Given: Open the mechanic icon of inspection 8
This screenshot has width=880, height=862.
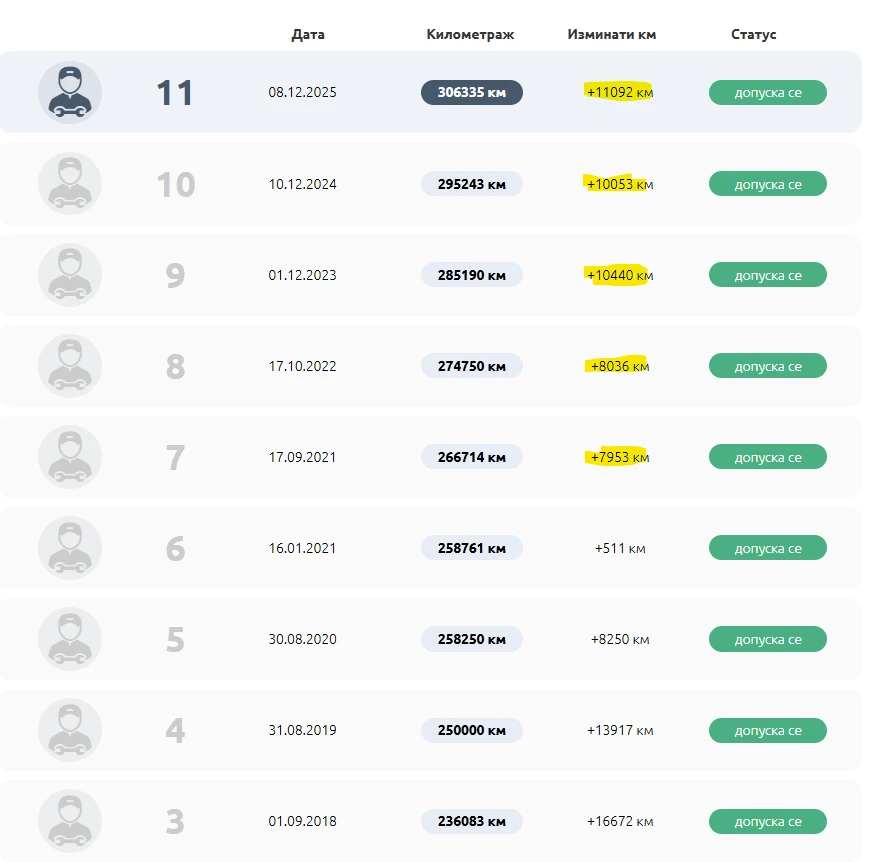Looking at the screenshot, I should click(70, 366).
